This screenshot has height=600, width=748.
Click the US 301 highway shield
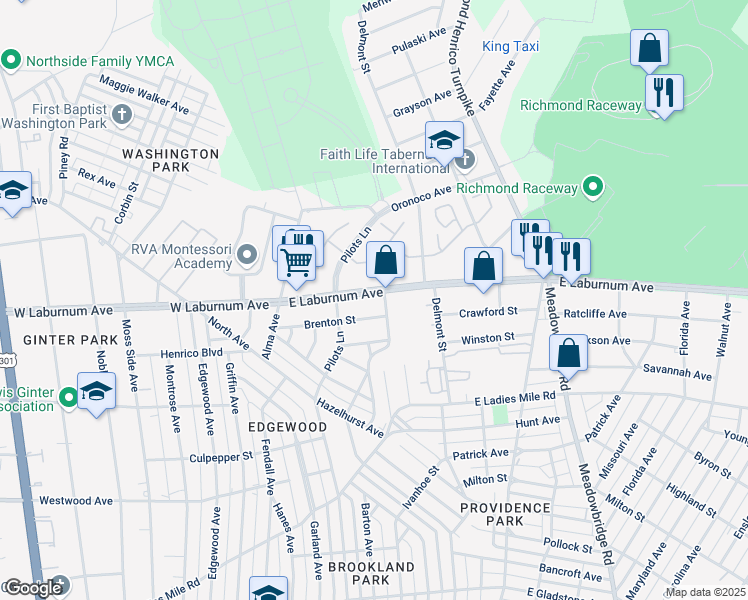(x=6, y=361)
